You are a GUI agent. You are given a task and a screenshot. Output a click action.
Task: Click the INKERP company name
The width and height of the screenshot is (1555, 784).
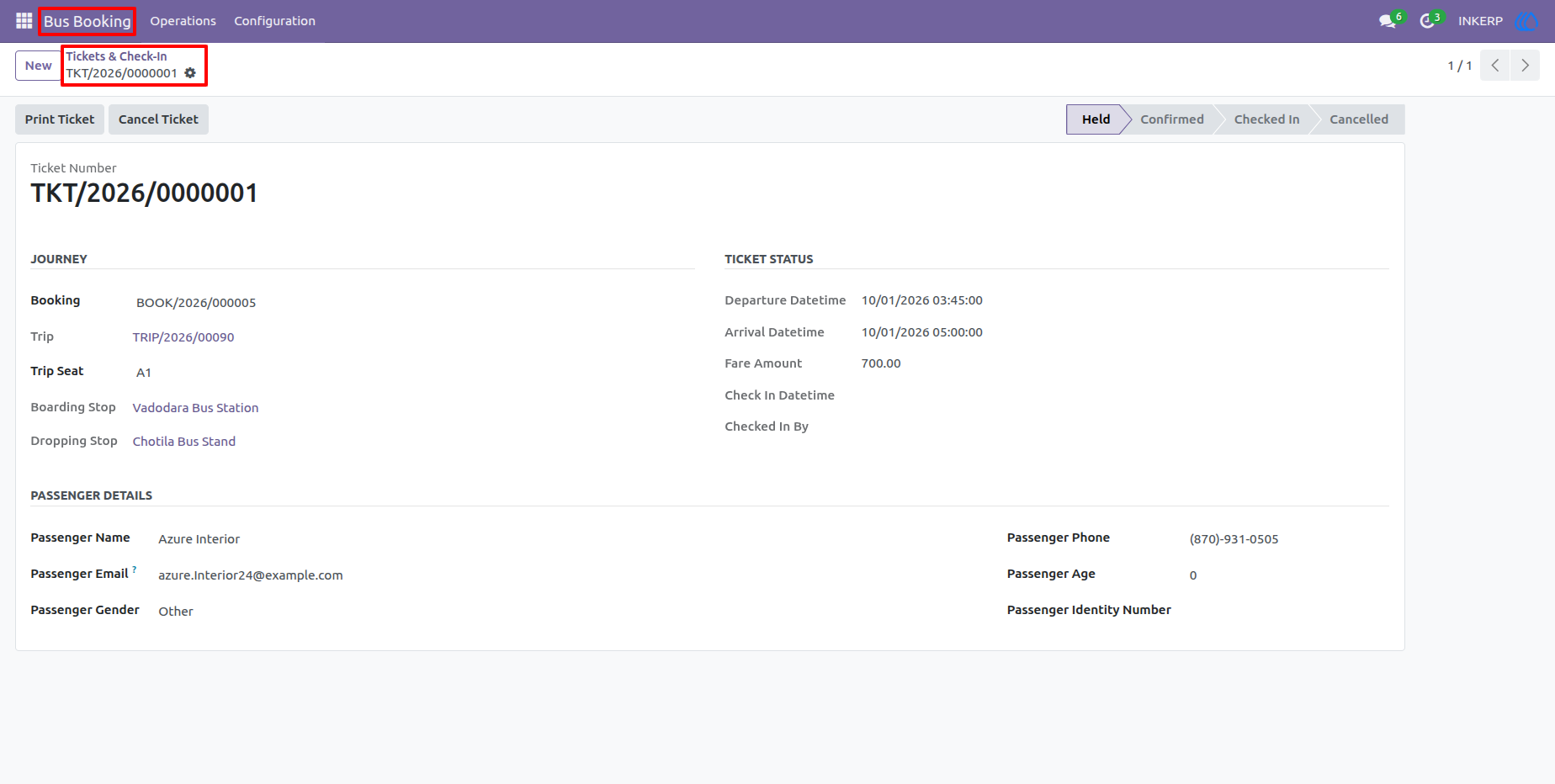pyautogui.click(x=1480, y=21)
